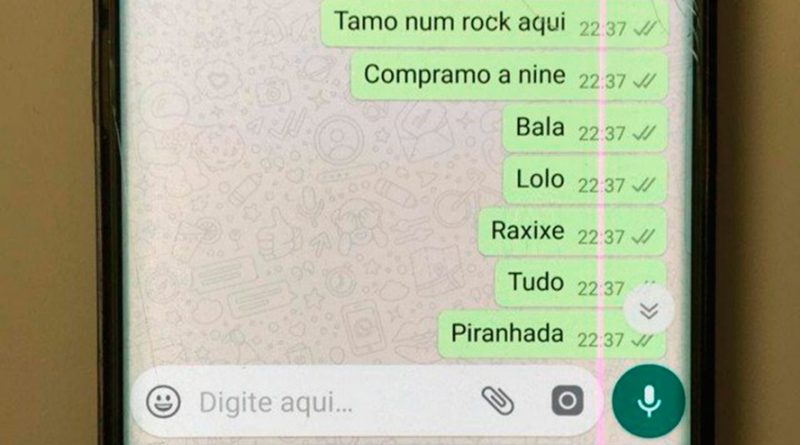The image size is (800, 445).
Task: Tap the green microphone voice button
Action: pos(648,401)
